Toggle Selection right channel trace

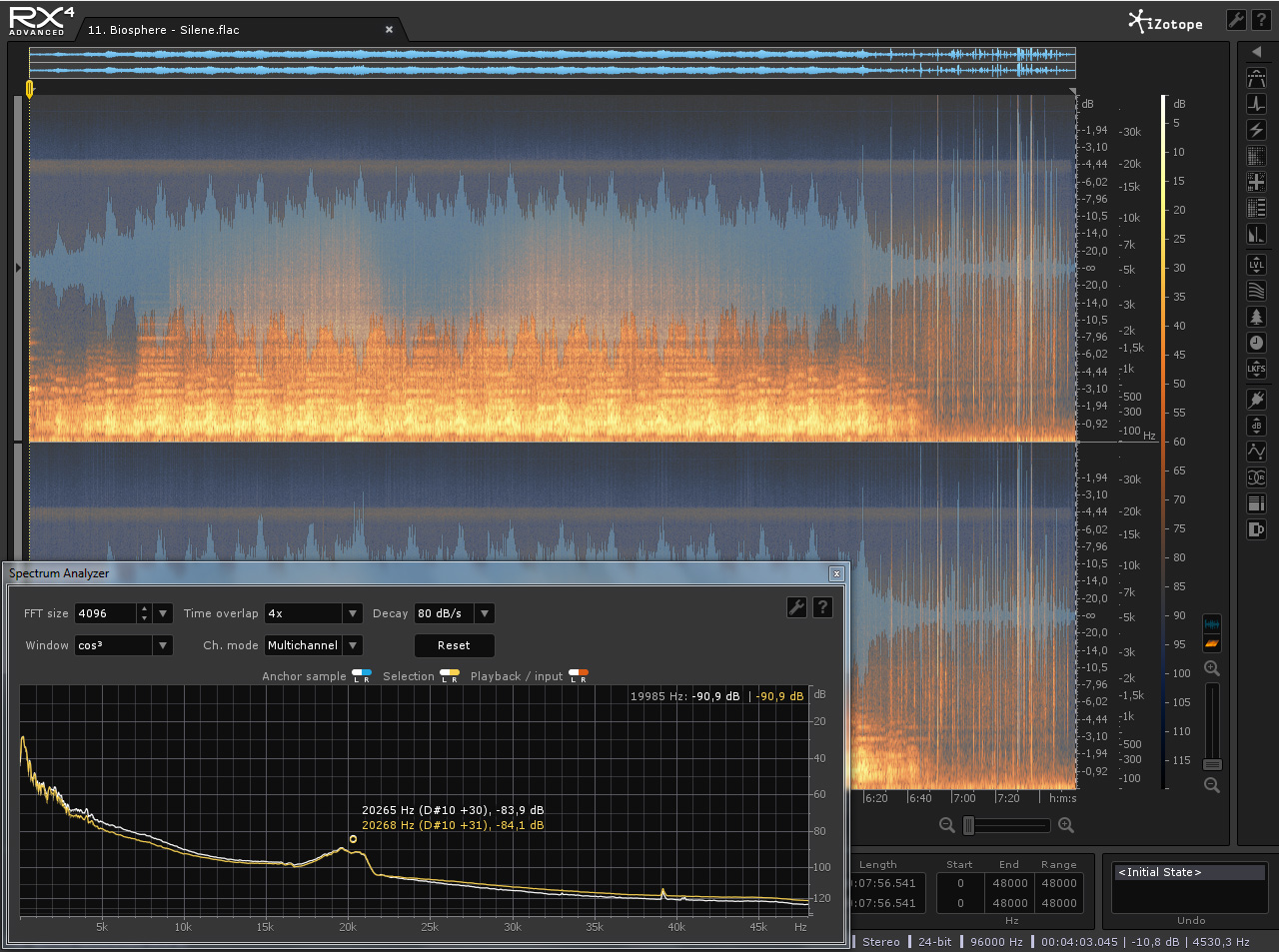(455, 674)
